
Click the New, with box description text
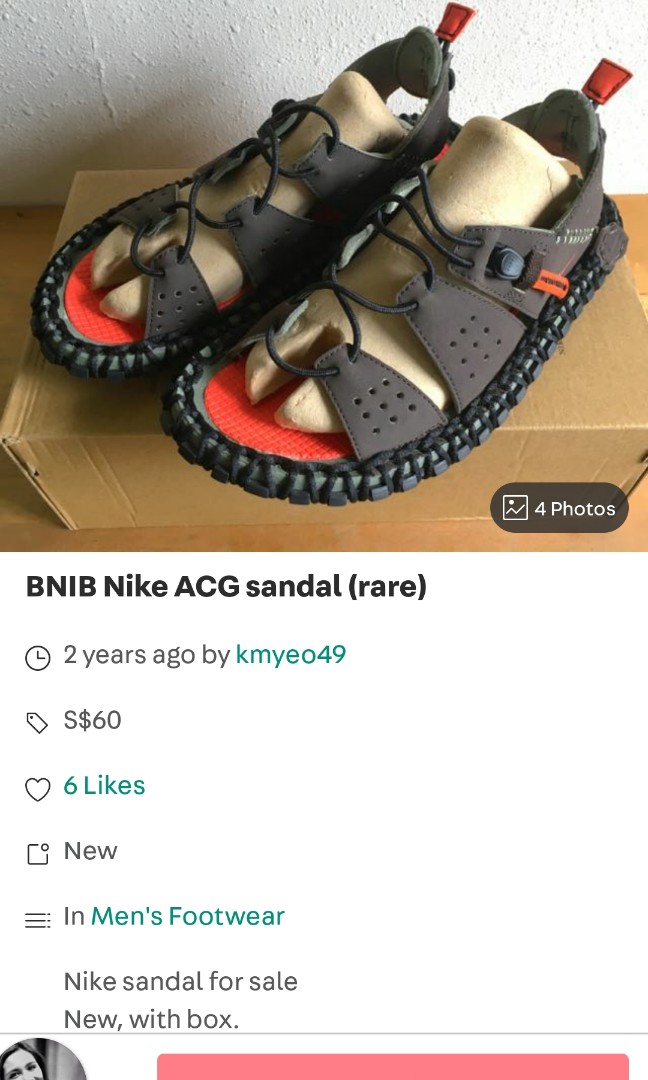[x=150, y=1019]
